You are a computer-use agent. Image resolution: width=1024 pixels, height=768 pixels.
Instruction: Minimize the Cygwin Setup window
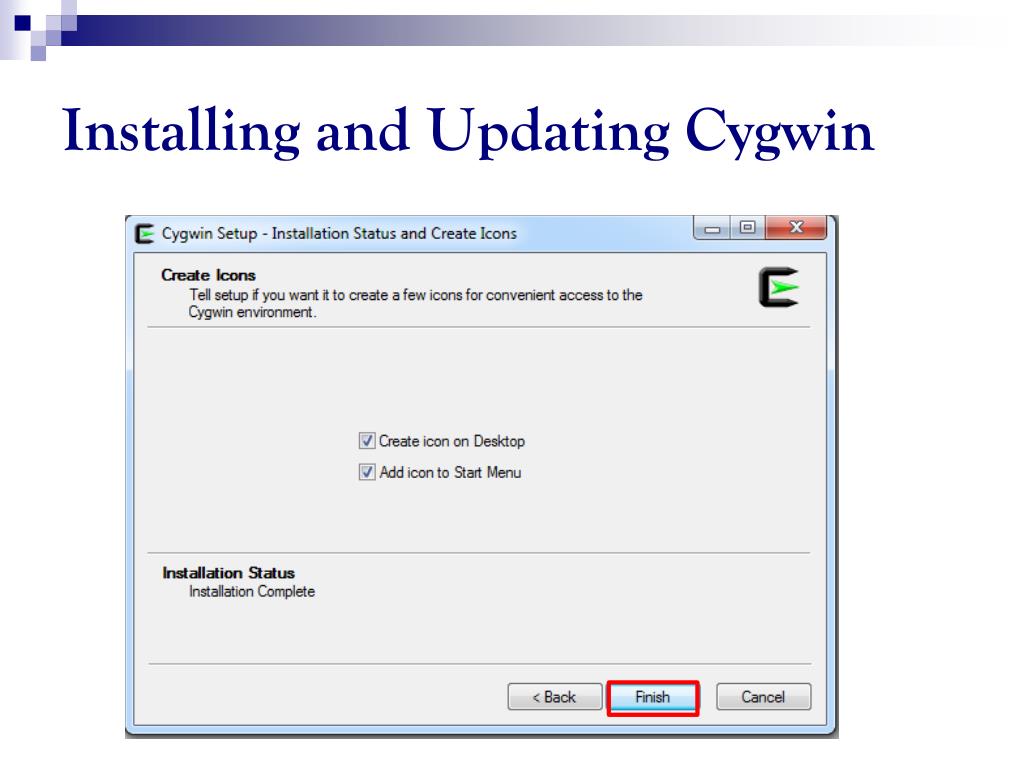712,228
